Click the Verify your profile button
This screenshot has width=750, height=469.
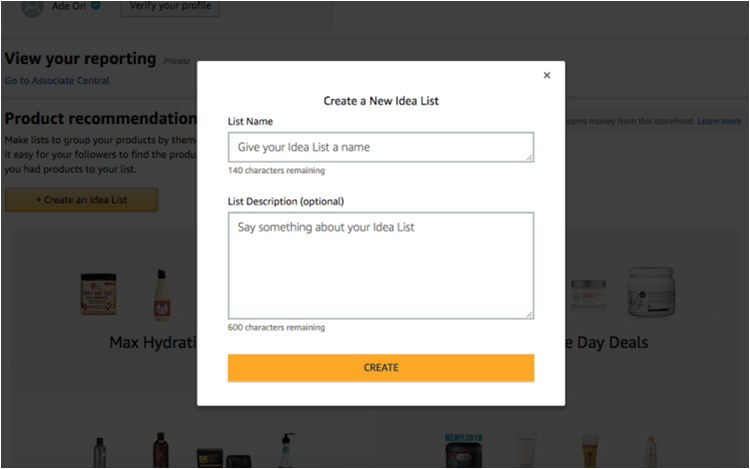[x=170, y=7]
